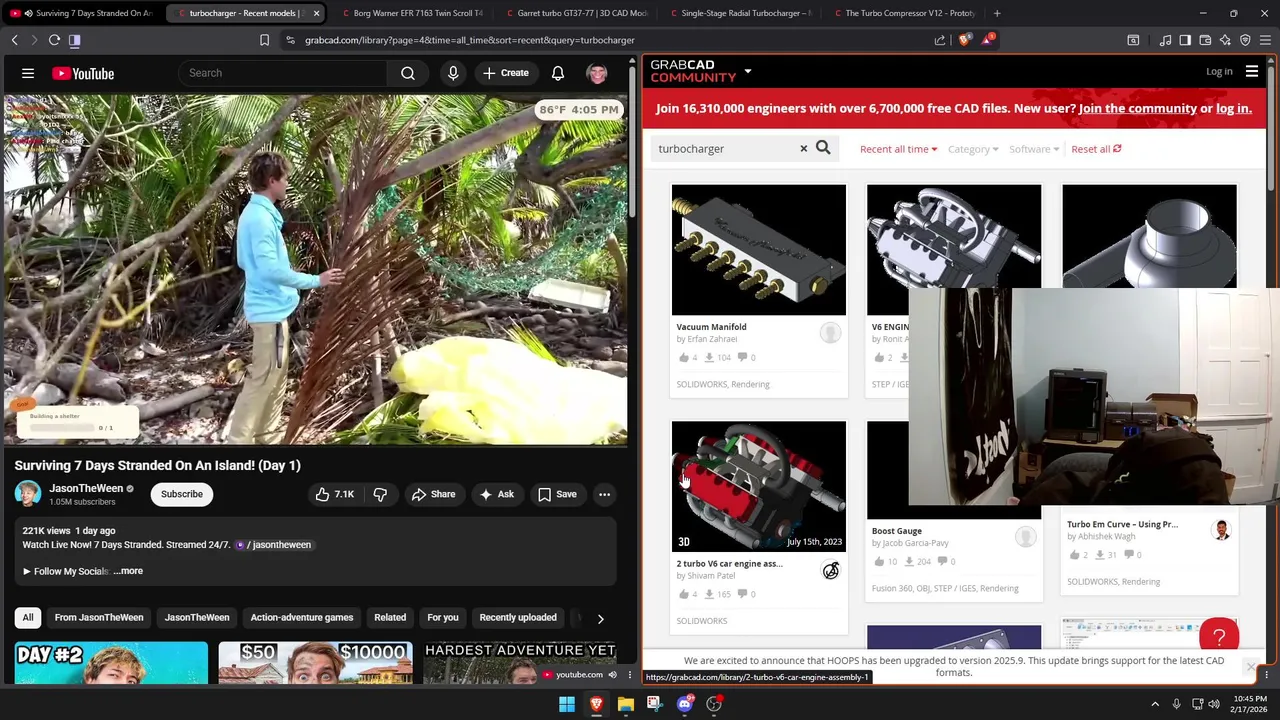This screenshot has width=1280, height=720.
Task: Expand video description with ...more
Action: [128, 571]
